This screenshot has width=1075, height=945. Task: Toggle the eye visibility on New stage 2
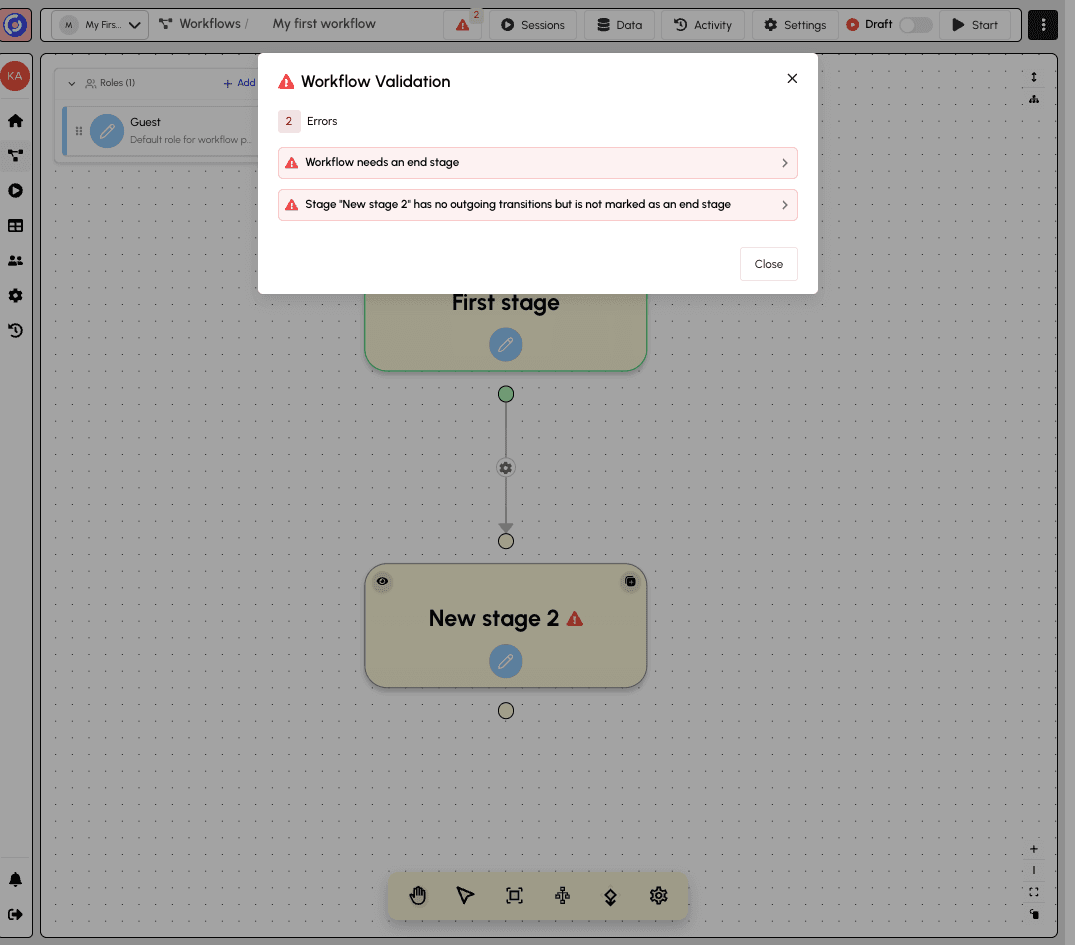(x=382, y=581)
